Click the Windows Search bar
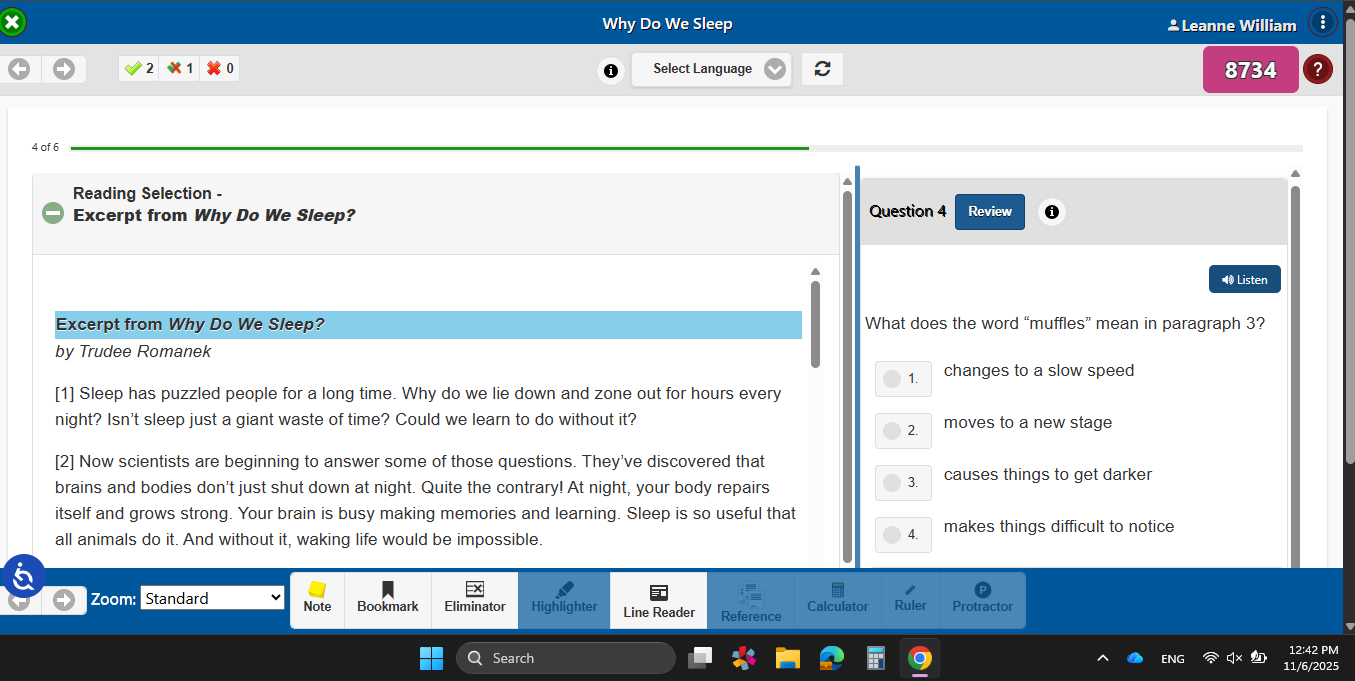This screenshot has width=1355, height=681. coord(565,658)
